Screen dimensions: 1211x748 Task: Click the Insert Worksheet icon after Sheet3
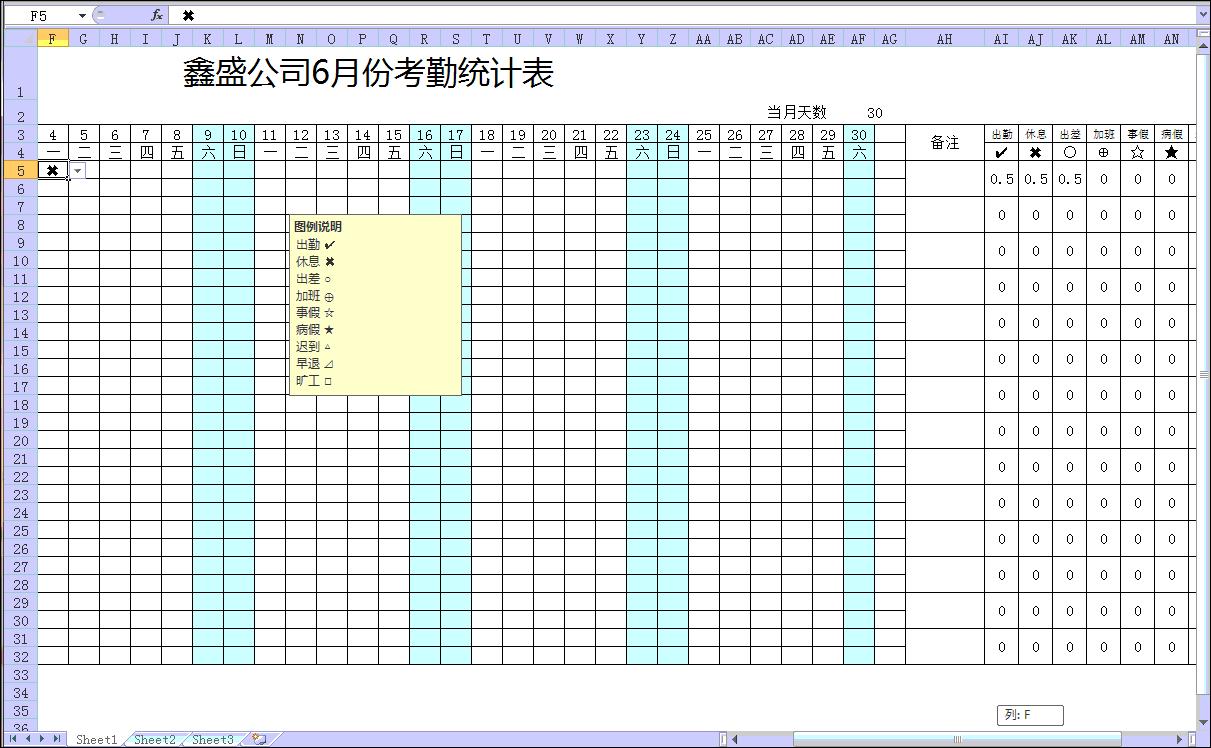tap(258, 739)
